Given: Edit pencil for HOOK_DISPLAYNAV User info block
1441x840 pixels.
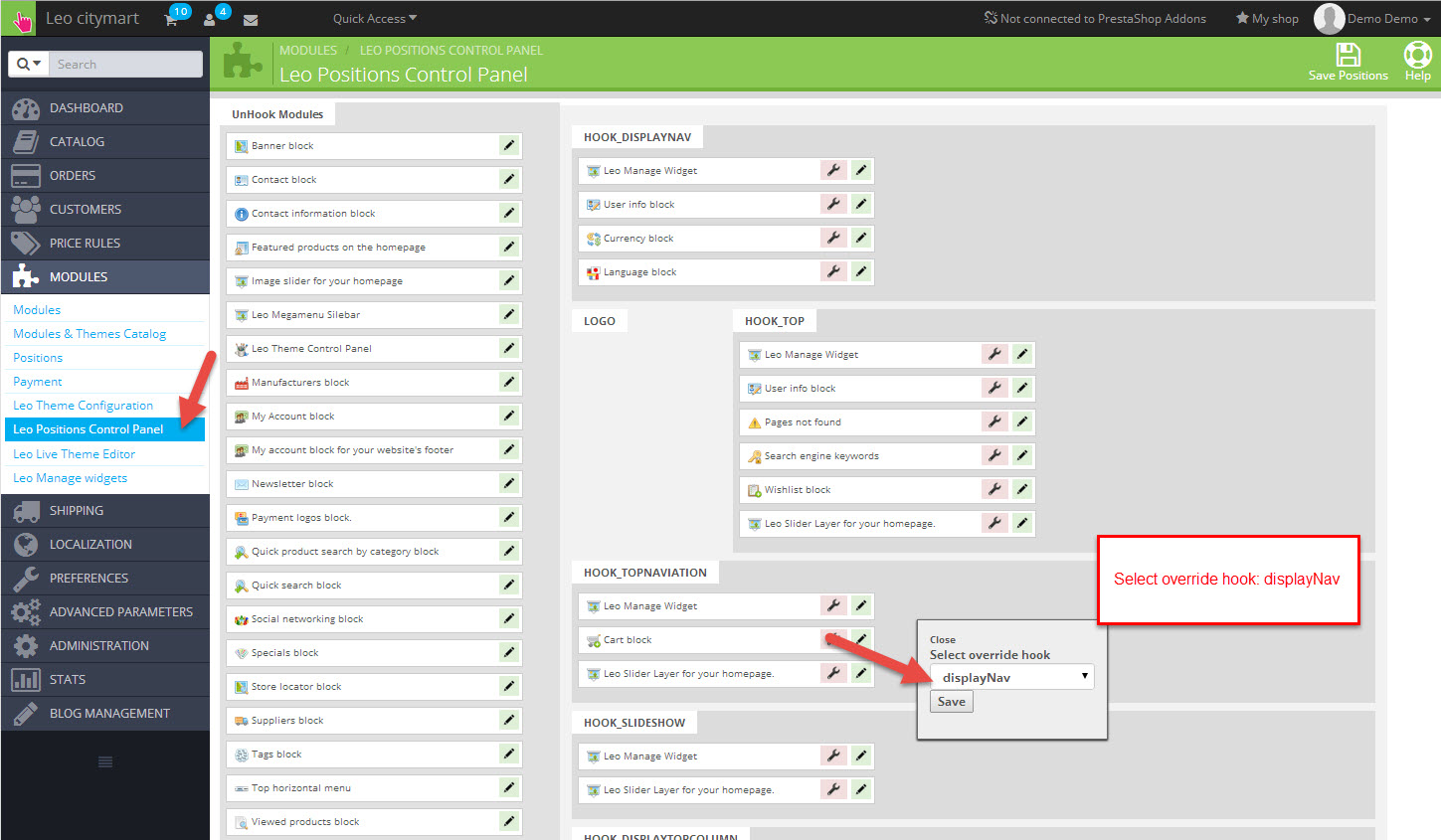Looking at the screenshot, I should [x=861, y=205].
